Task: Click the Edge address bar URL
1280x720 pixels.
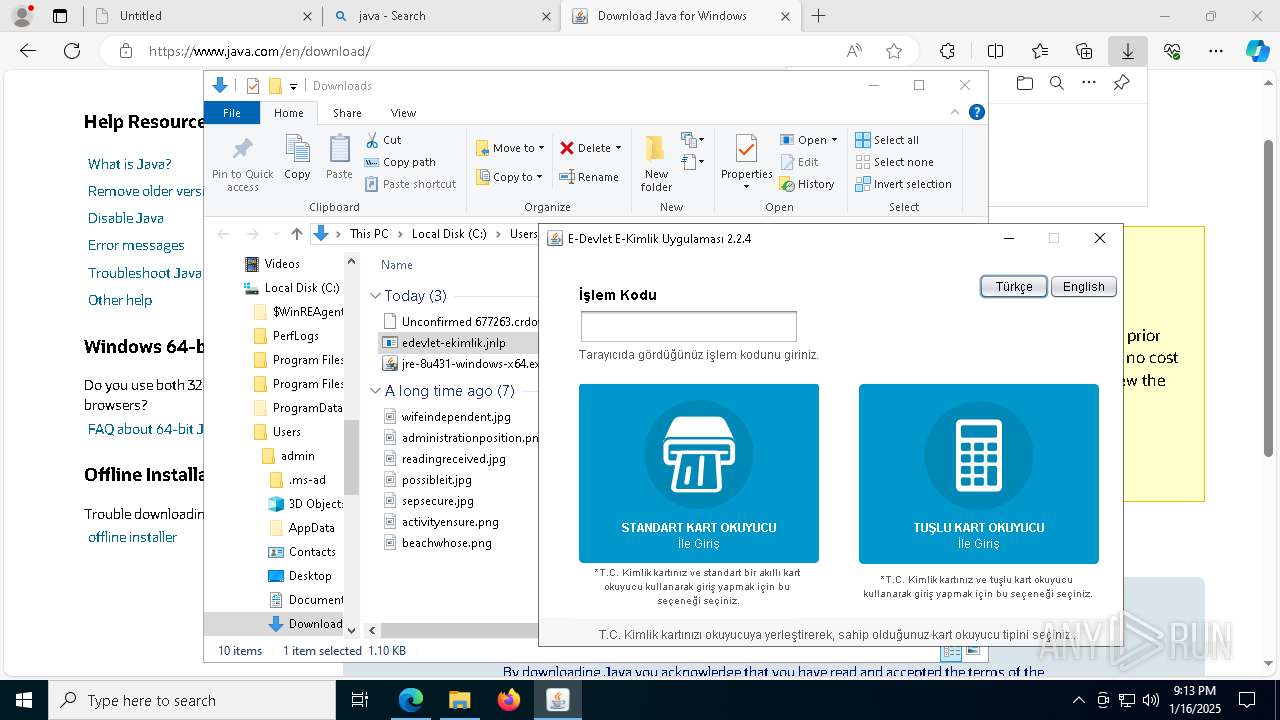Action: 260,51
